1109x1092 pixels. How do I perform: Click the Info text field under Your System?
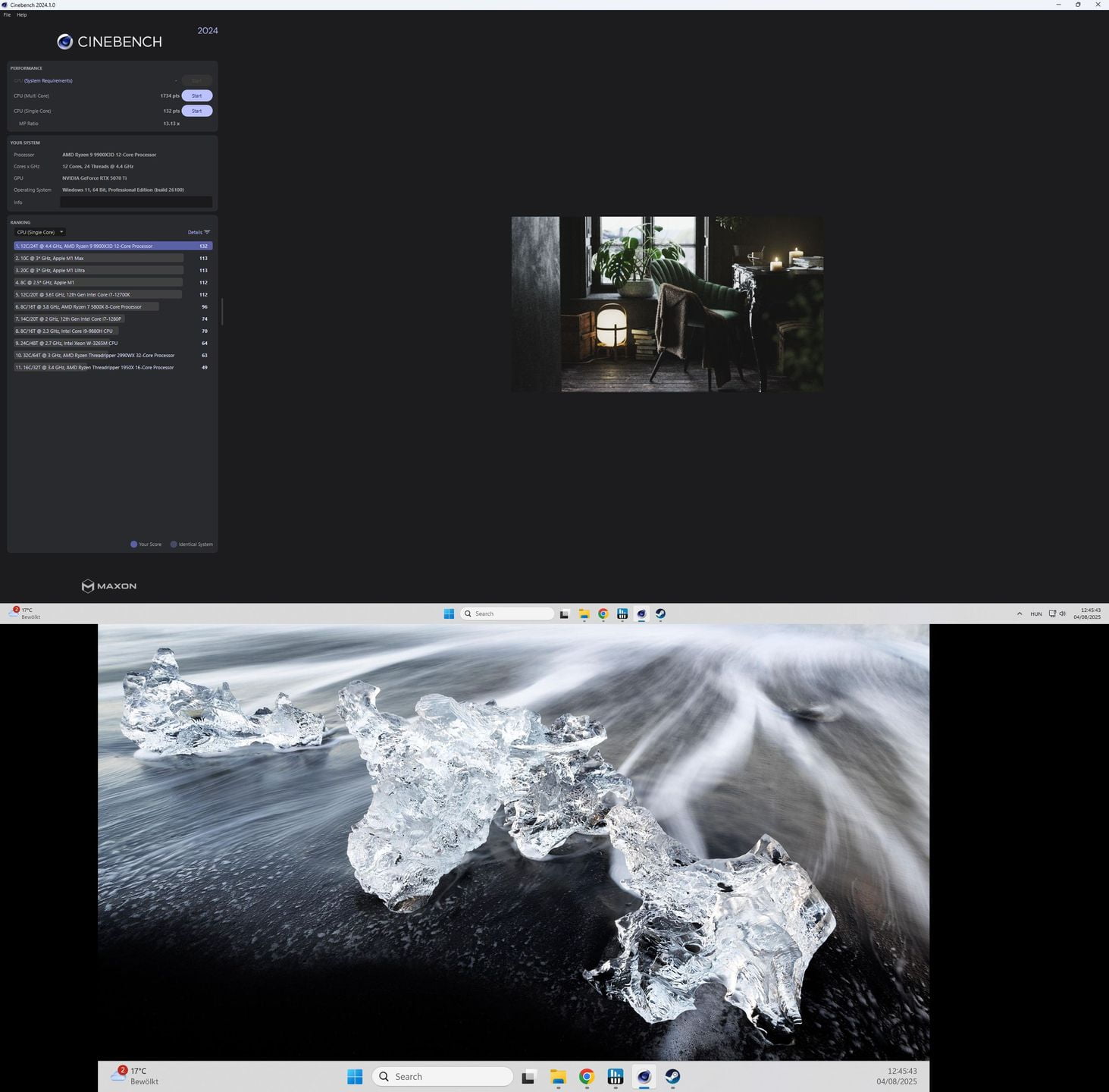136,202
